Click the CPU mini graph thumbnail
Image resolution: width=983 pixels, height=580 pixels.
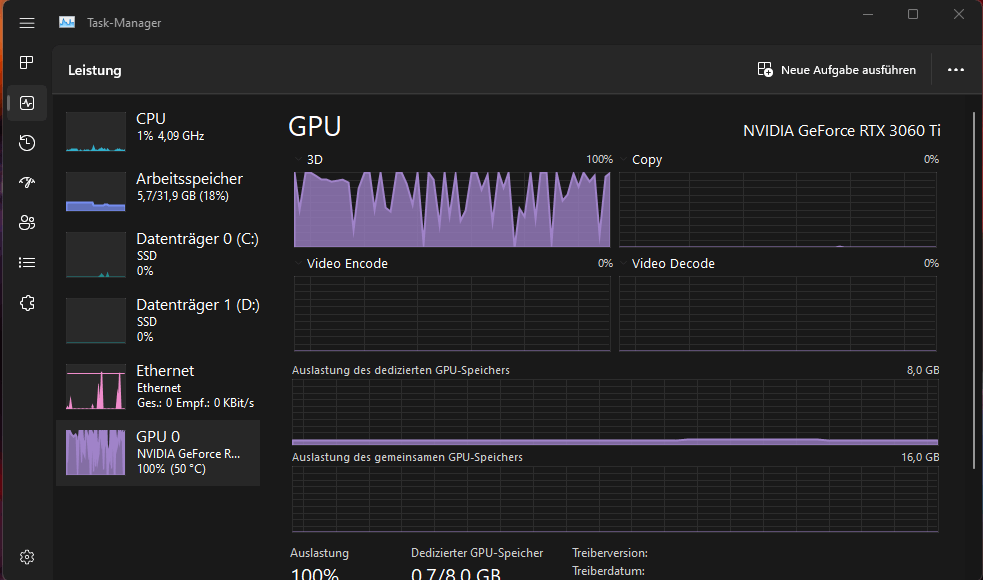[96, 132]
